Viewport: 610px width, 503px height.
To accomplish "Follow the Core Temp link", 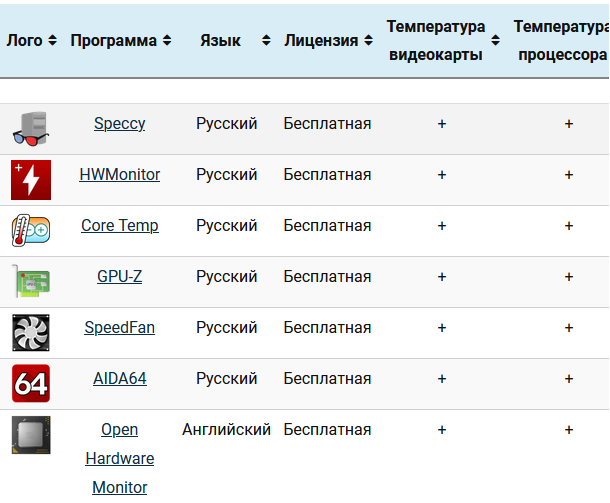I will [119, 225].
